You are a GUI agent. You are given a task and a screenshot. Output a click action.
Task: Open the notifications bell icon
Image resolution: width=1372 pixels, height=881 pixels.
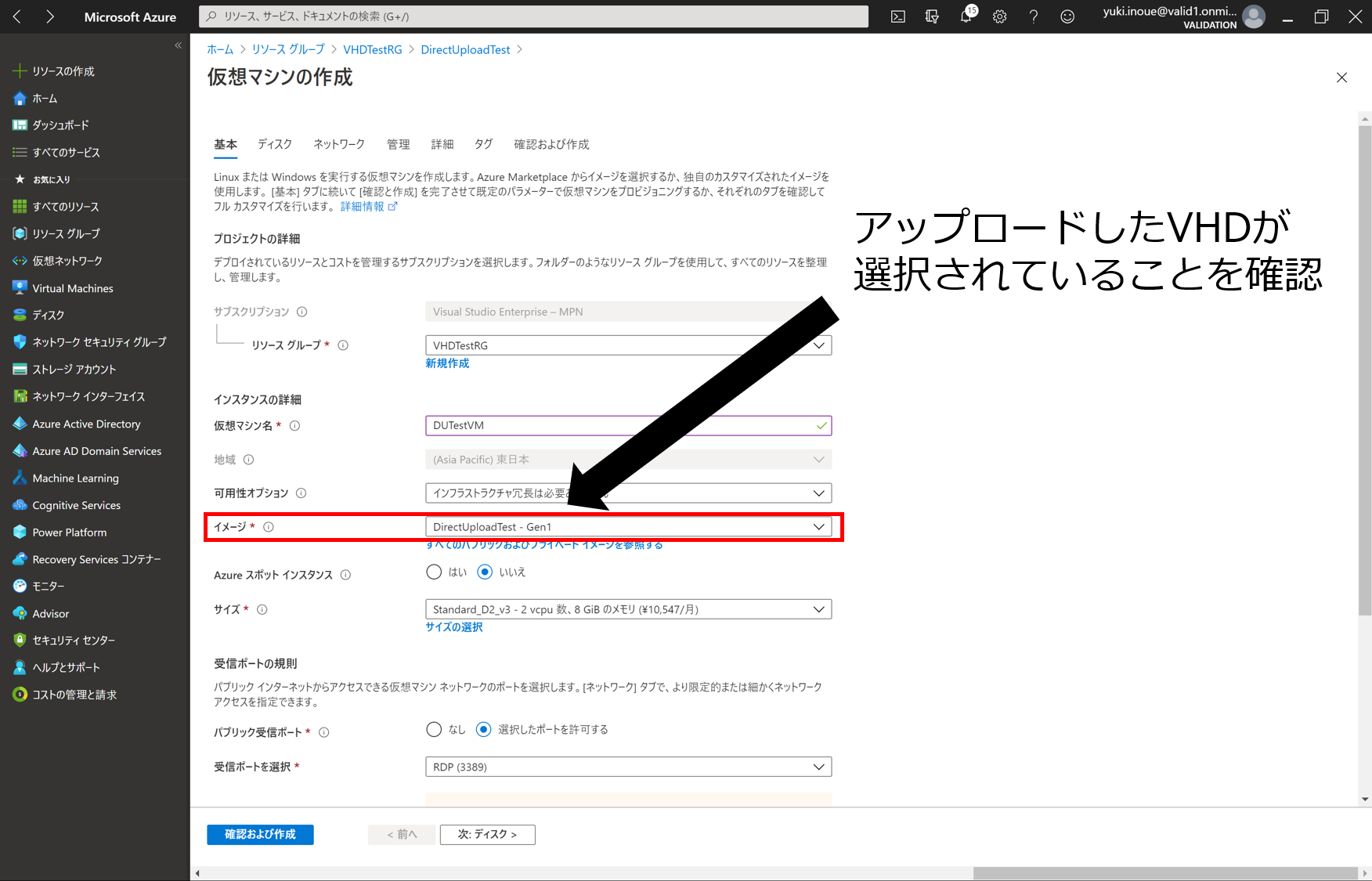tap(967, 16)
